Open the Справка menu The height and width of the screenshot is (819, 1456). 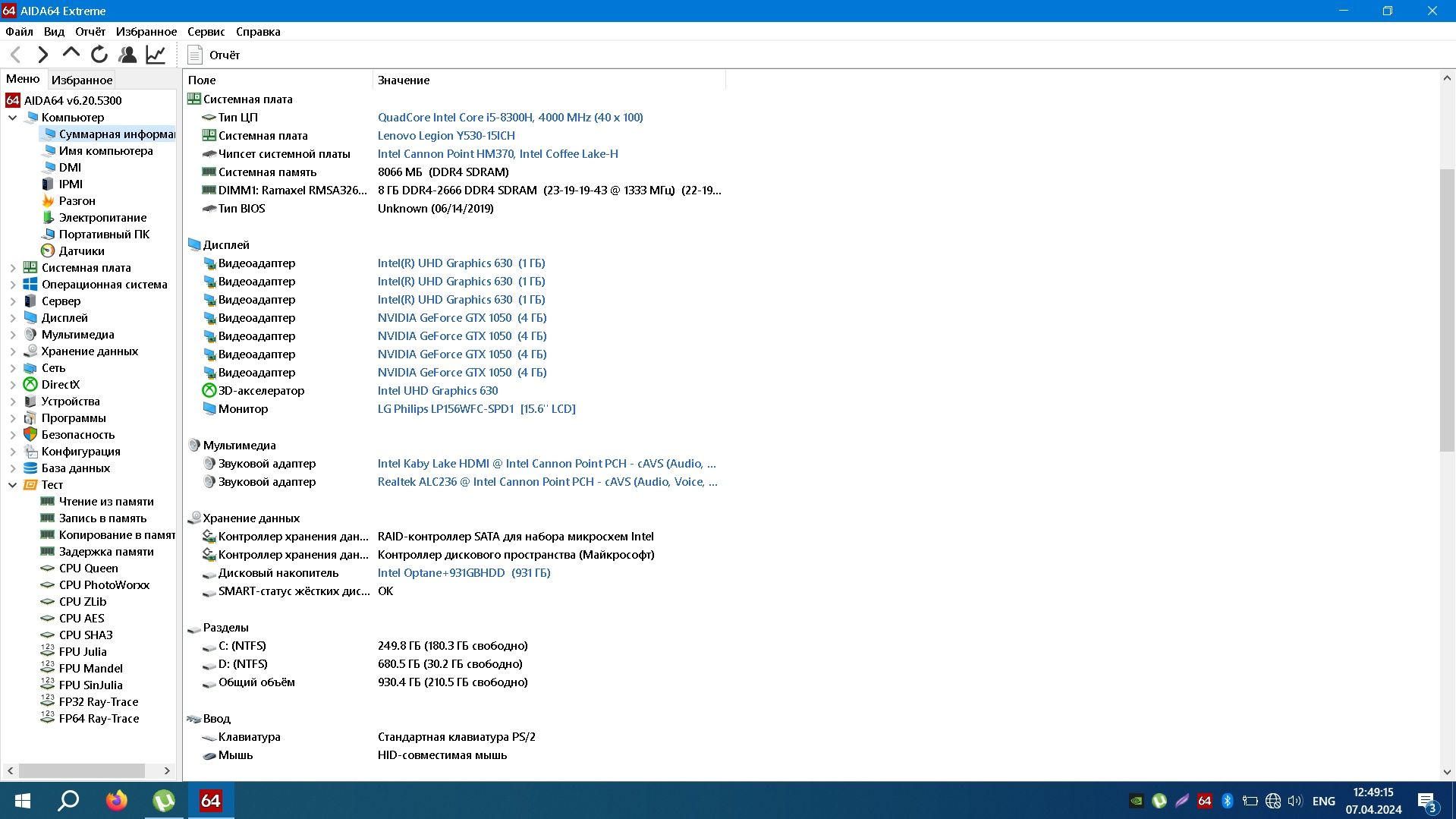click(x=258, y=32)
